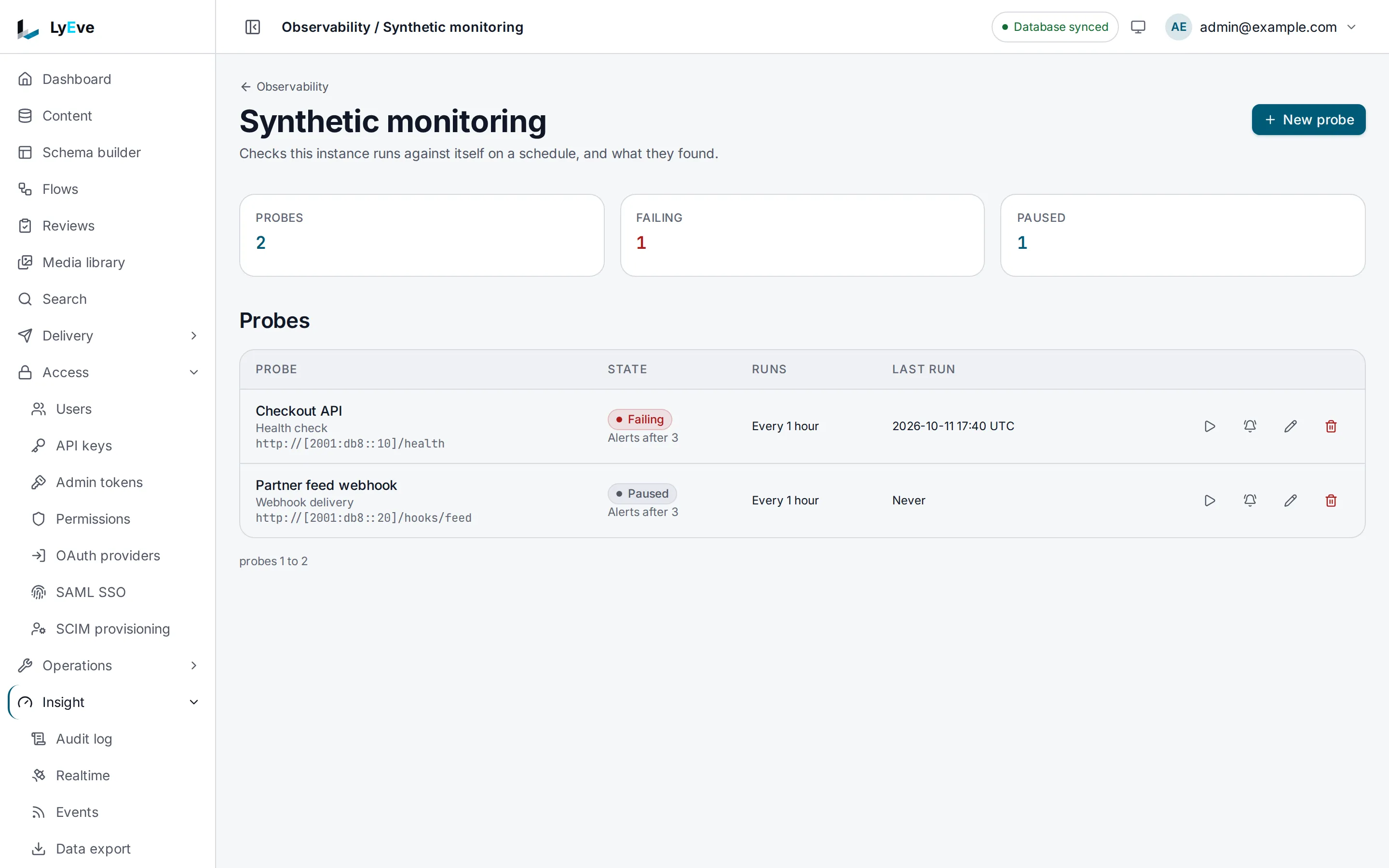The image size is (1389, 868).
Task: Open Data export page
Action: tap(114, 849)
